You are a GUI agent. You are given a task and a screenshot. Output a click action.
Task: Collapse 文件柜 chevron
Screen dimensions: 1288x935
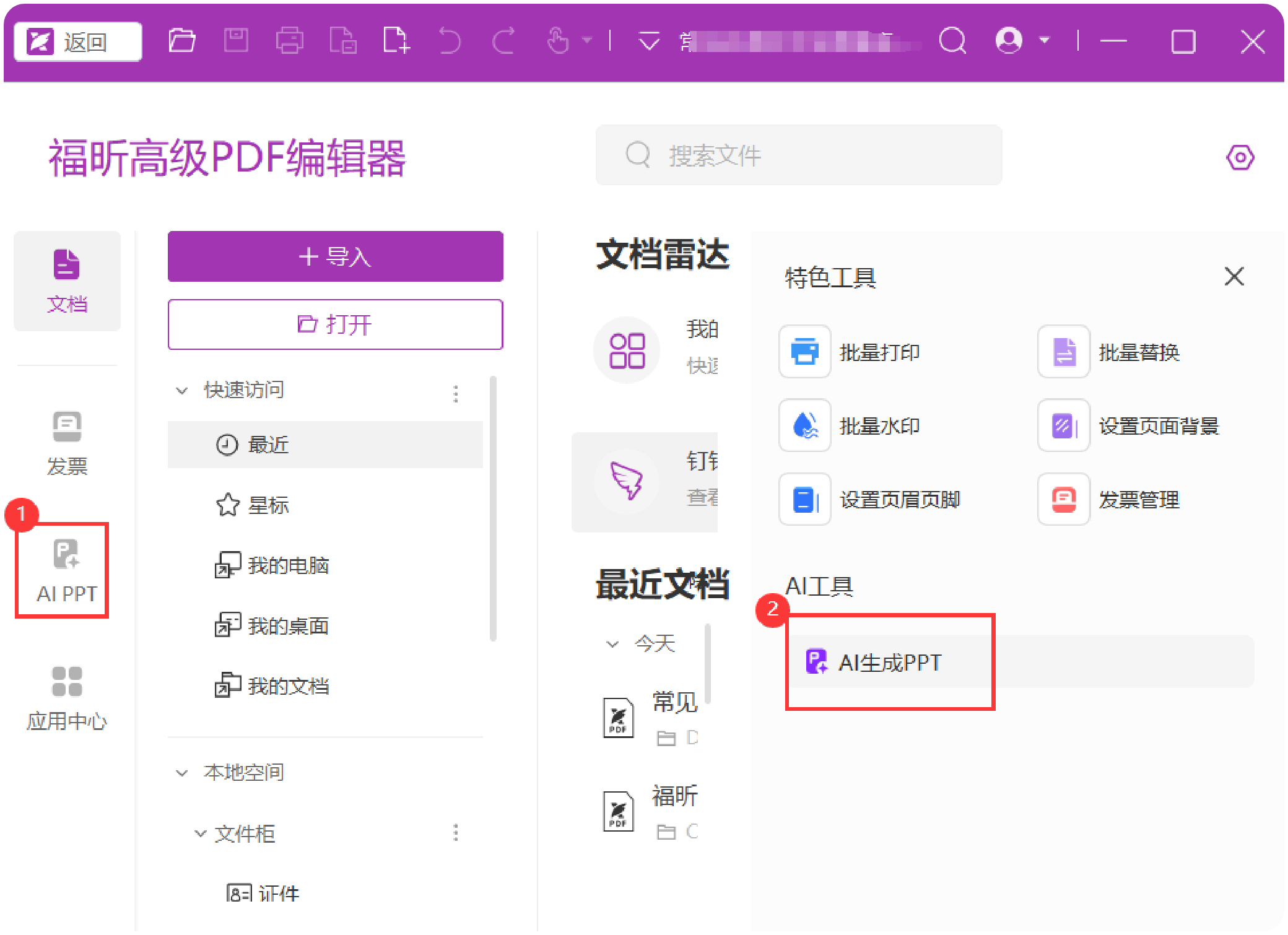[200, 833]
